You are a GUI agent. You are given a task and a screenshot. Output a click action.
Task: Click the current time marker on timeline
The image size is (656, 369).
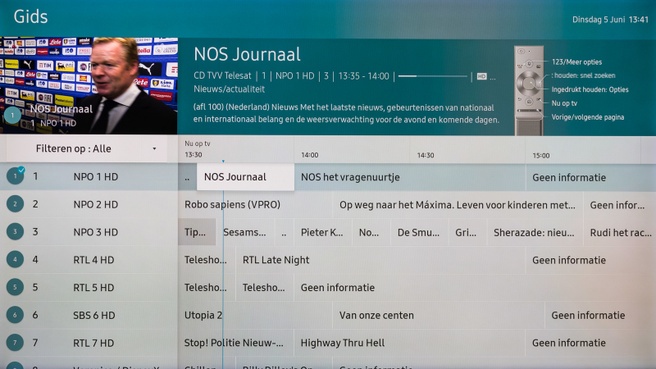coord(223,161)
